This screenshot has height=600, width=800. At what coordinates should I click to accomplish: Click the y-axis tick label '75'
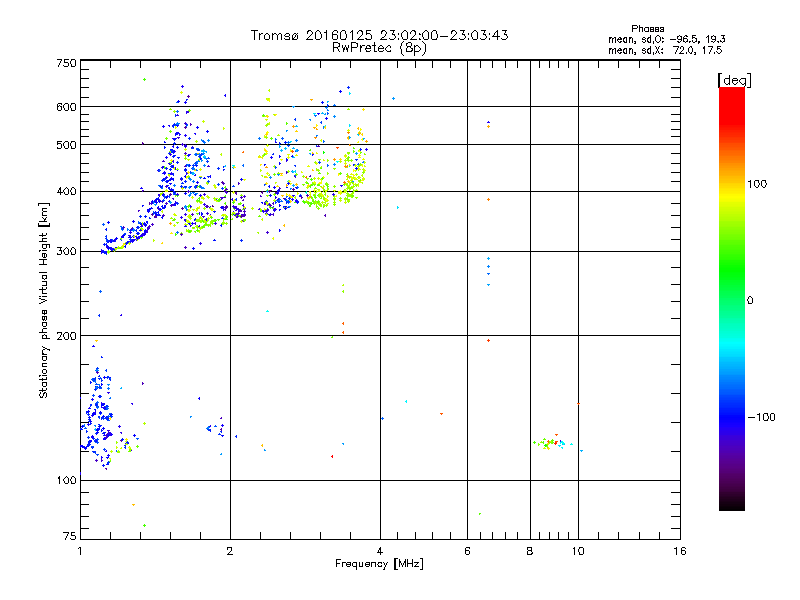point(70,536)
